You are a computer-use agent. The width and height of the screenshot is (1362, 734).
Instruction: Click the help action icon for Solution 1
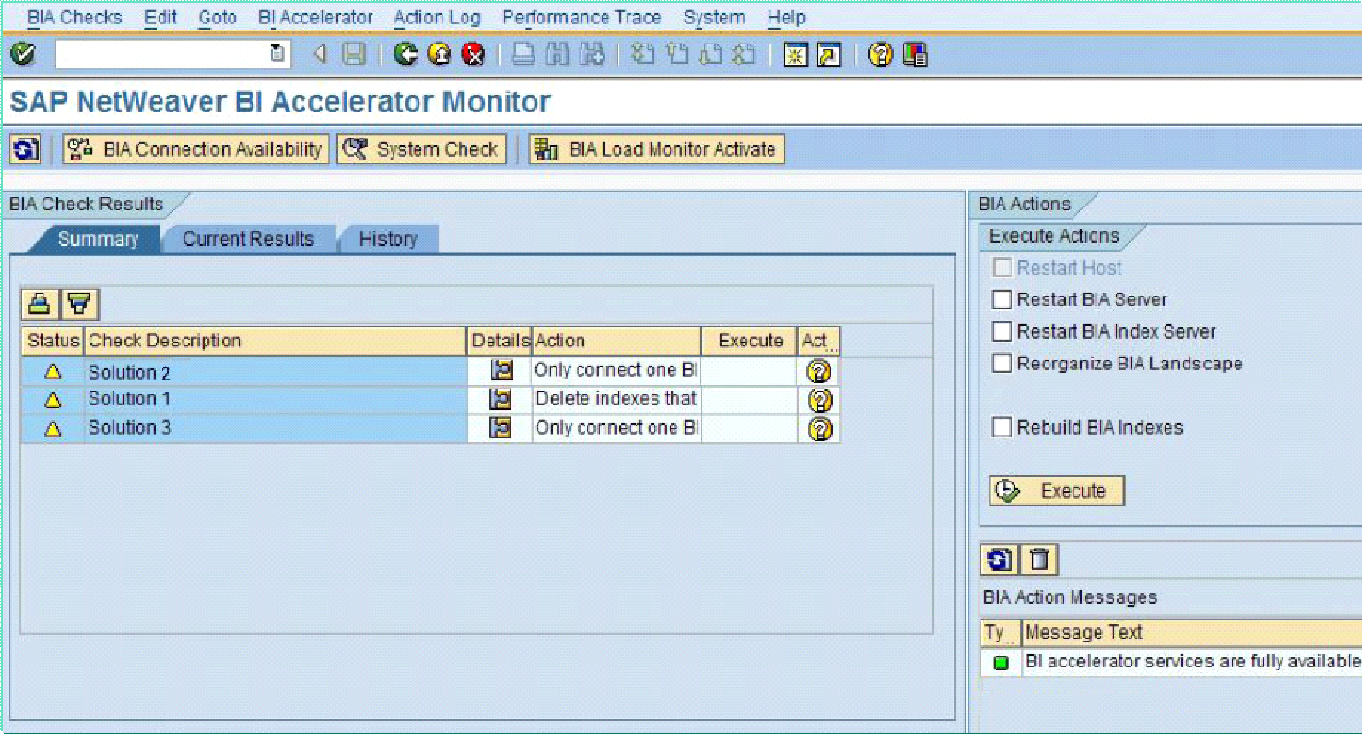[819, 401]
